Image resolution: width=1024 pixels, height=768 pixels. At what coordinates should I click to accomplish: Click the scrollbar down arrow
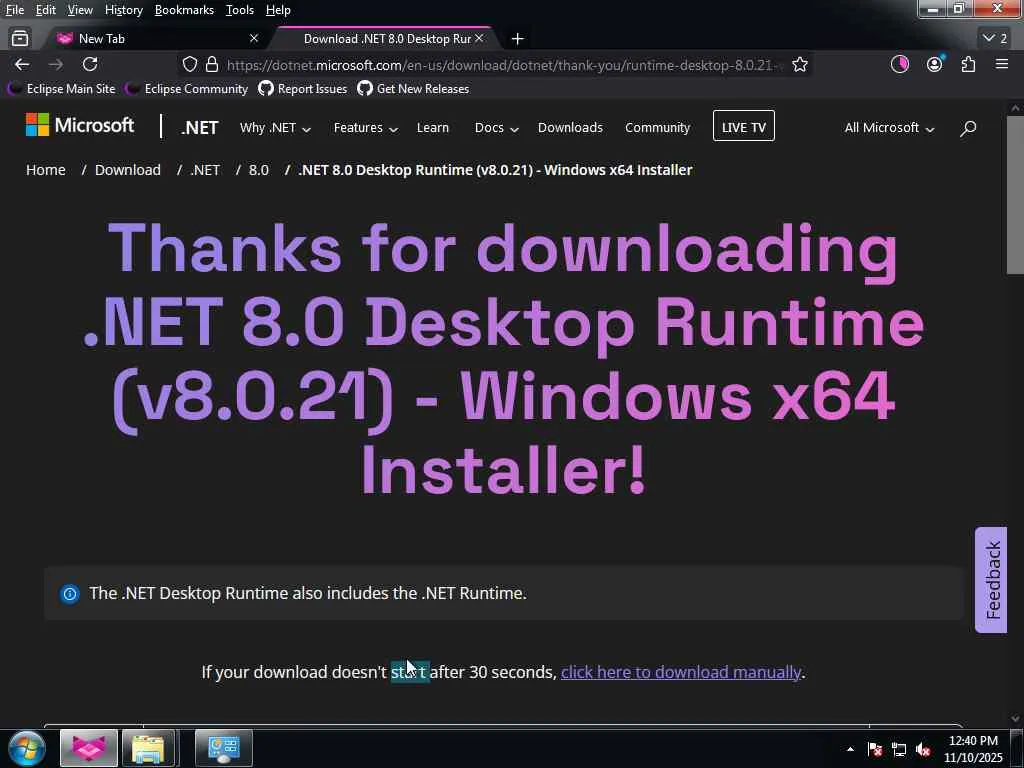(1016, 718)
